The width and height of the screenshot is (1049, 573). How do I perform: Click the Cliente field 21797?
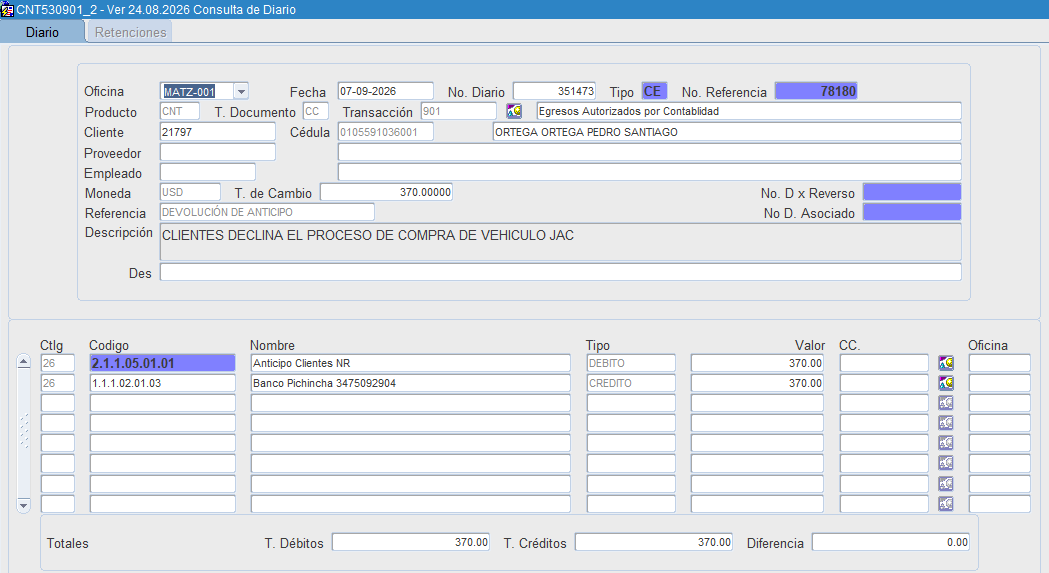218,132
